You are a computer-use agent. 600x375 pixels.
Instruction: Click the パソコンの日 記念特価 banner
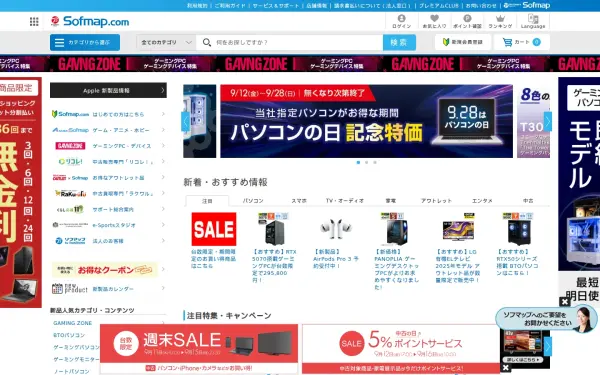pos(367,121)
